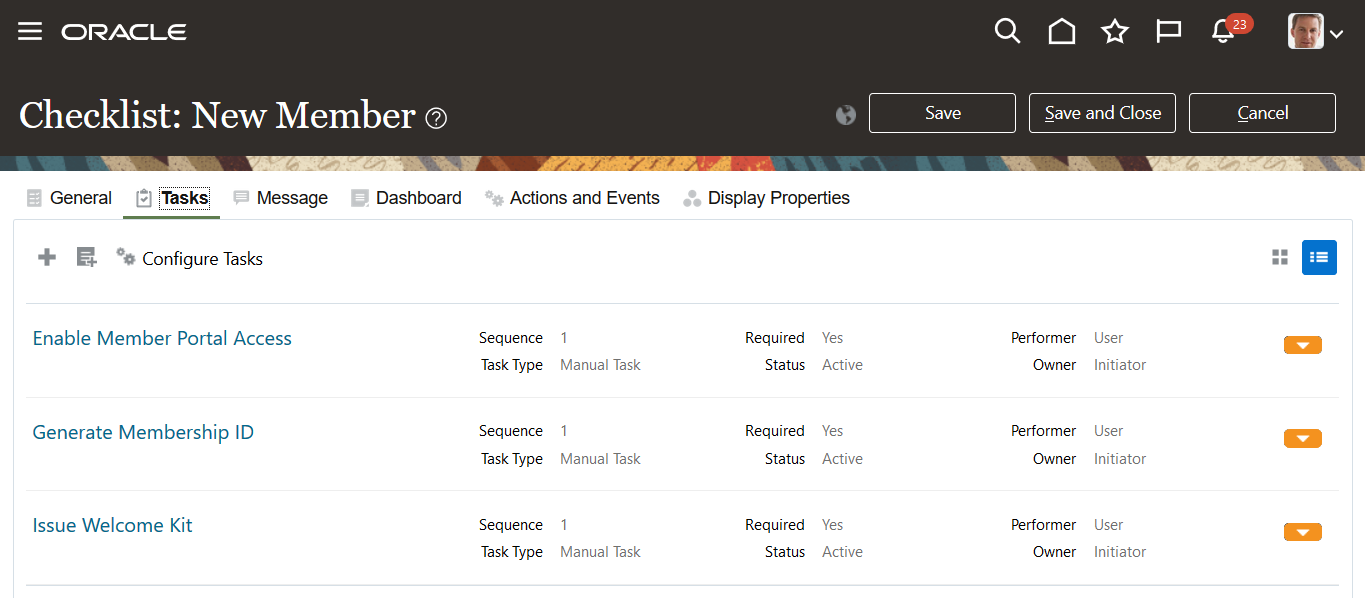This screenshot has width=1365, height=598.
Task: Expand actions menu for Enable Member Portal Access
Action: pyautogui.click(x=1302, y=345)
